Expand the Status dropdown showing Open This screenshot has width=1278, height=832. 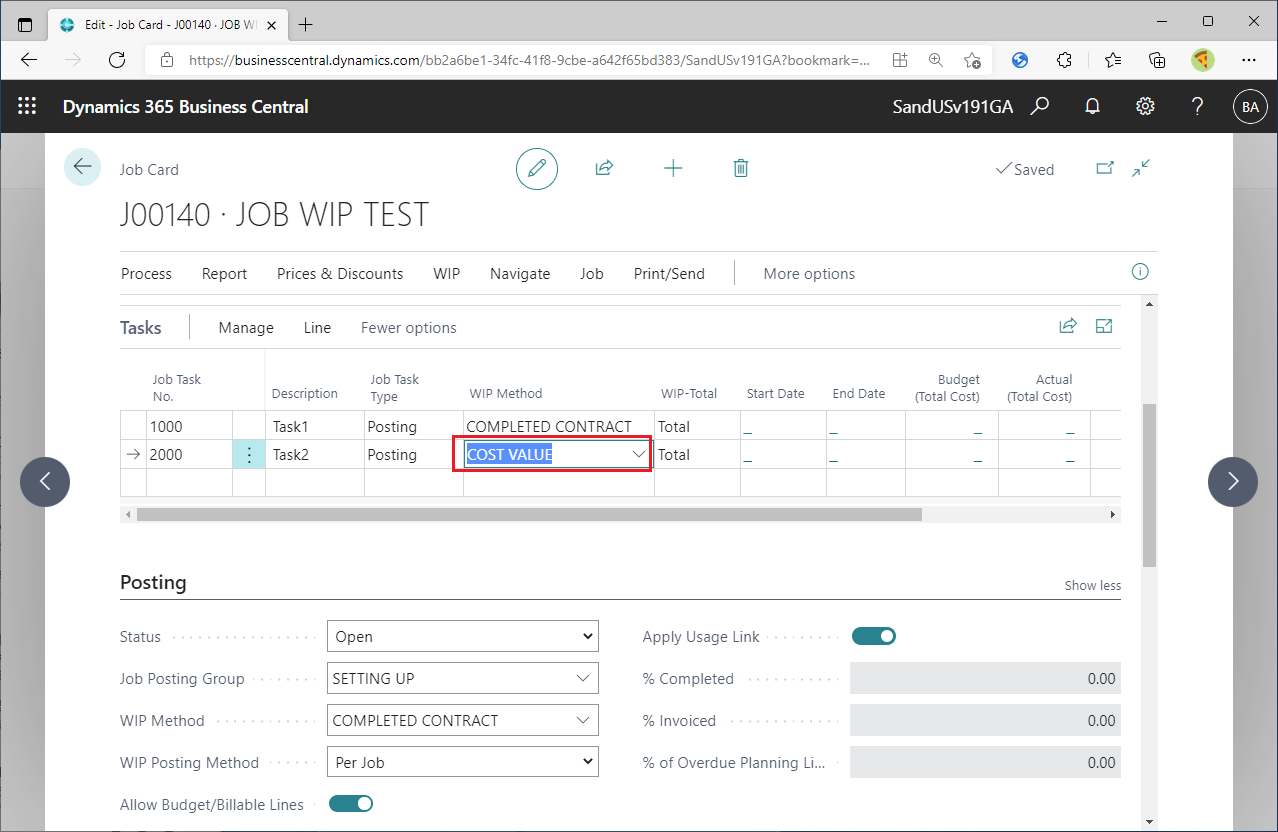tap(462, 637)
